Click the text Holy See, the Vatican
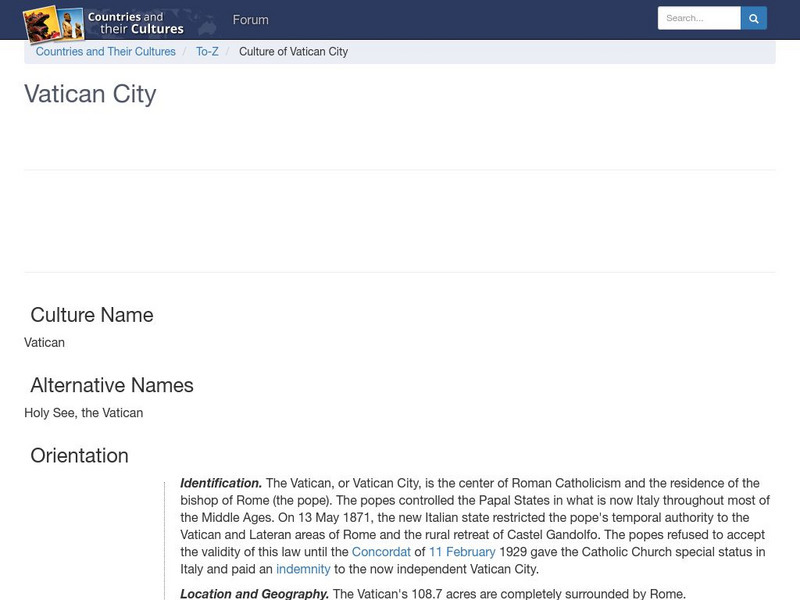Screen dimensions: 800x600 tap(84, 413)
